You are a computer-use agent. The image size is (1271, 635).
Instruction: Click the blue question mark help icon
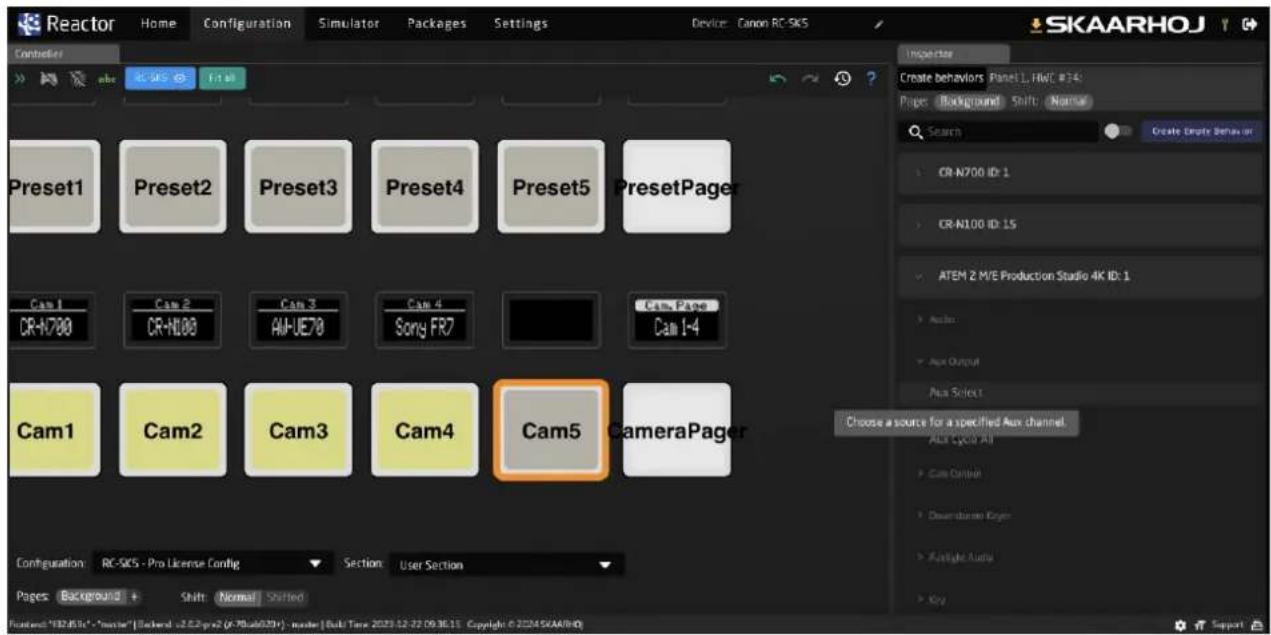point(871,79)
